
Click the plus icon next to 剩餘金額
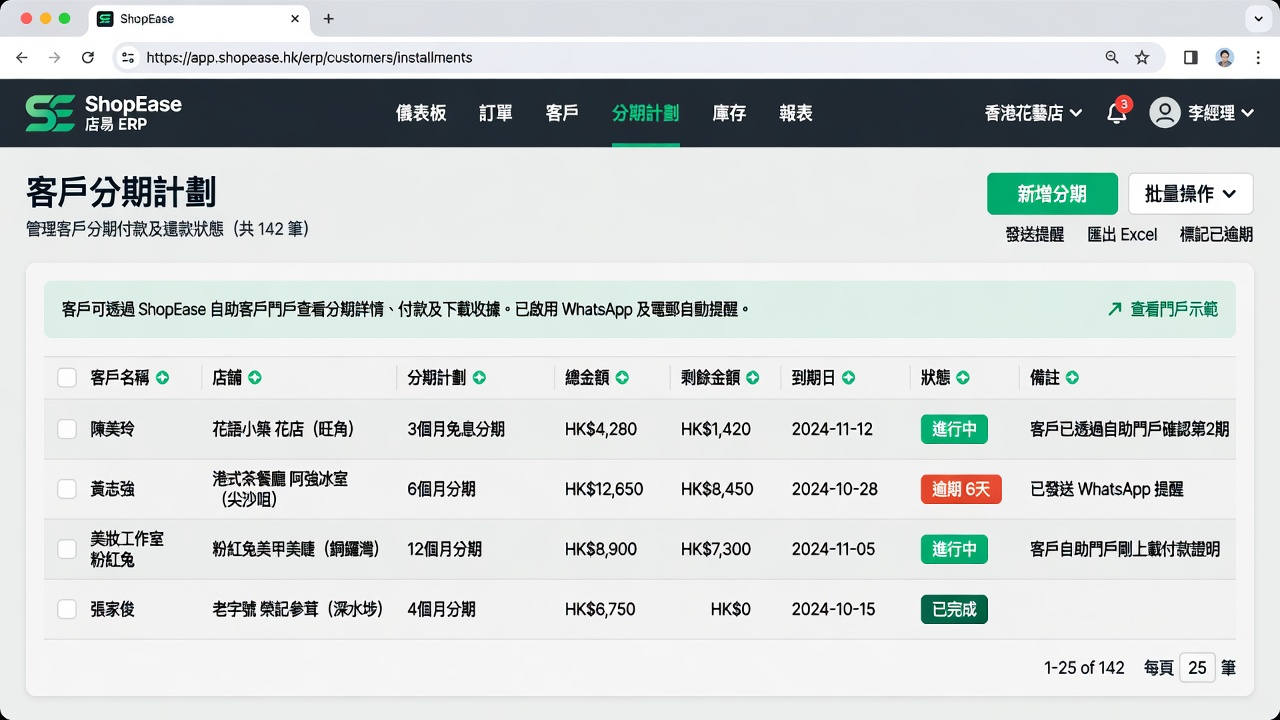tap(753, 378)
